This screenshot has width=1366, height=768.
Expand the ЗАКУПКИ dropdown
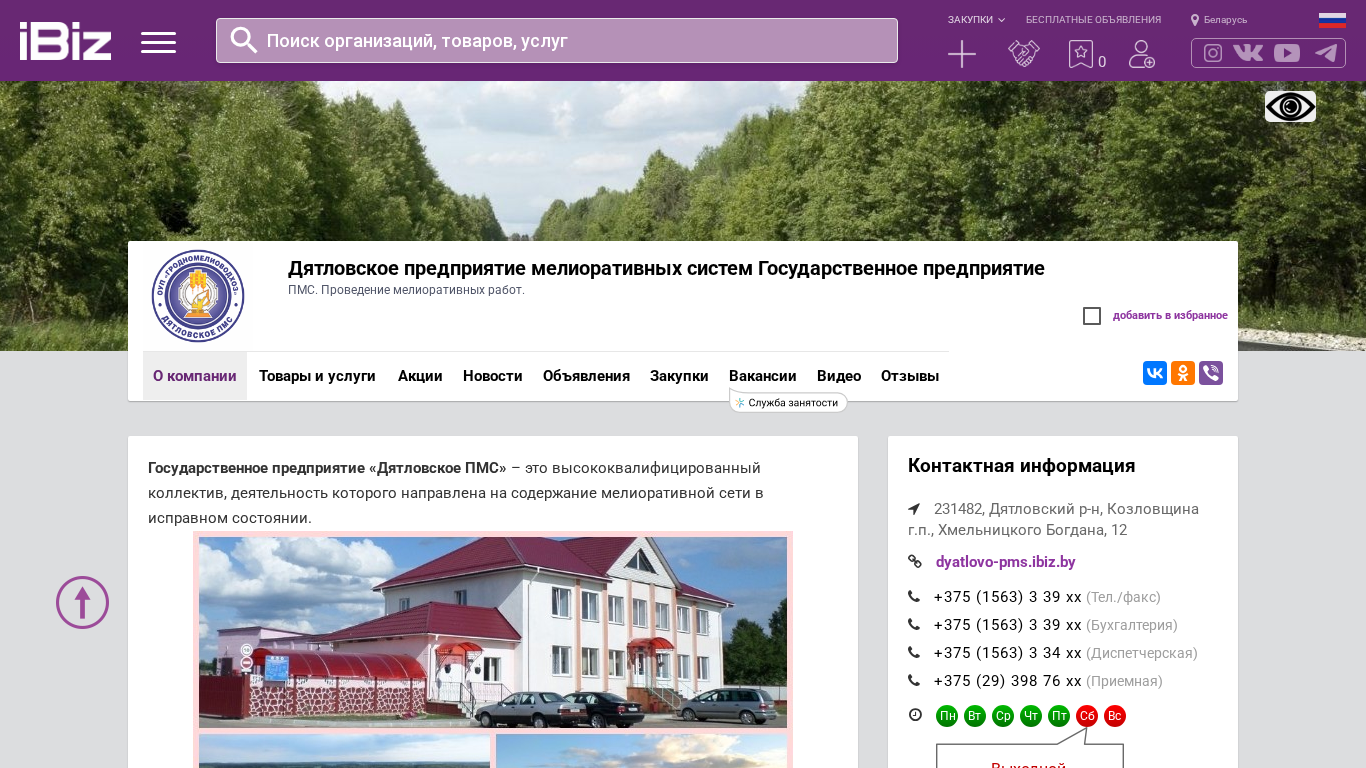click(x=976, y=20)
